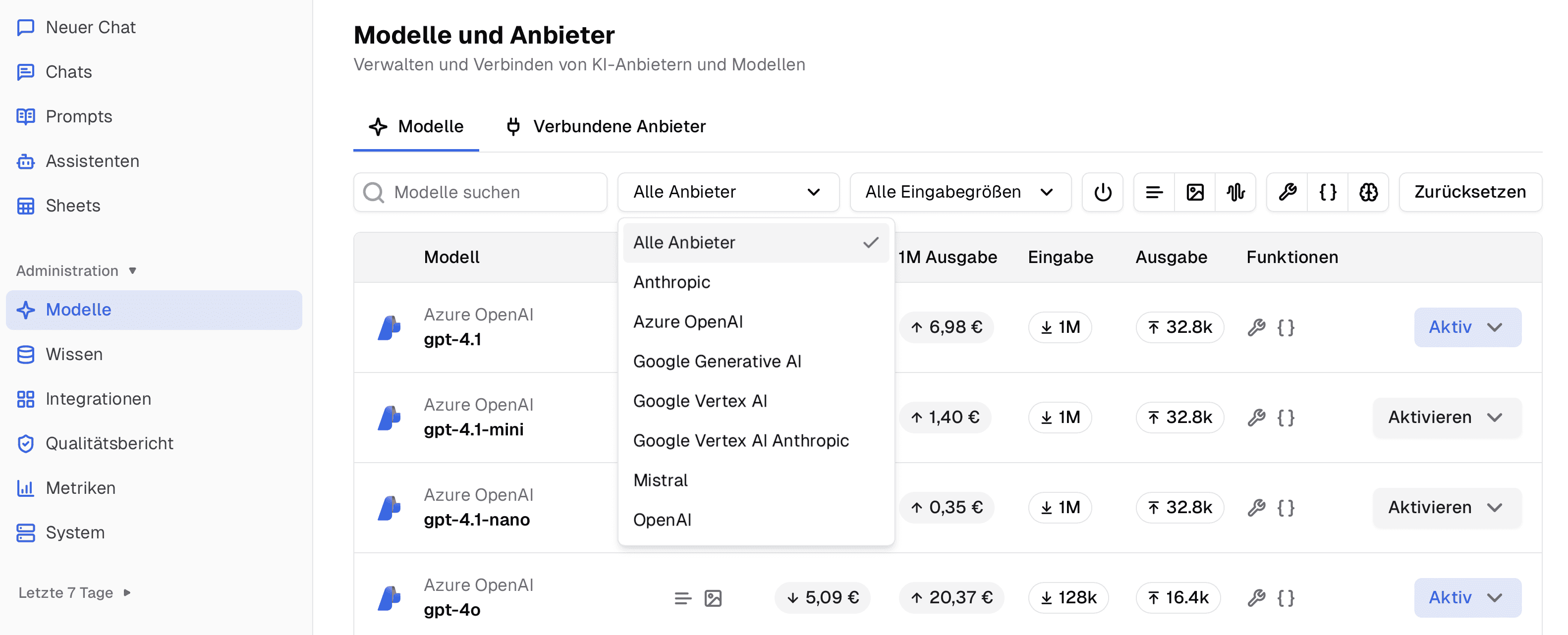Click the audio waveform filter icon
The height and width of the screenshot is (635, 1568).
pyautogui.click(x=1235, y=192)
